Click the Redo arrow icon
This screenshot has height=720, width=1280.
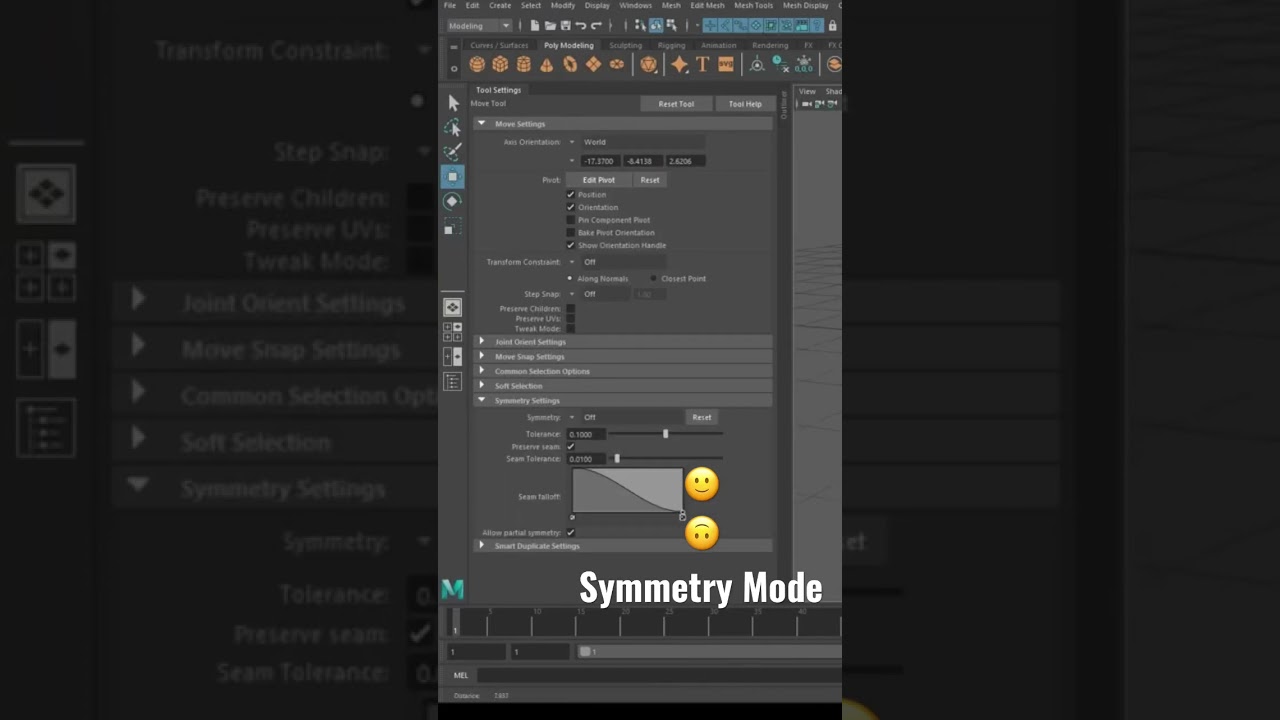(597, 25)
